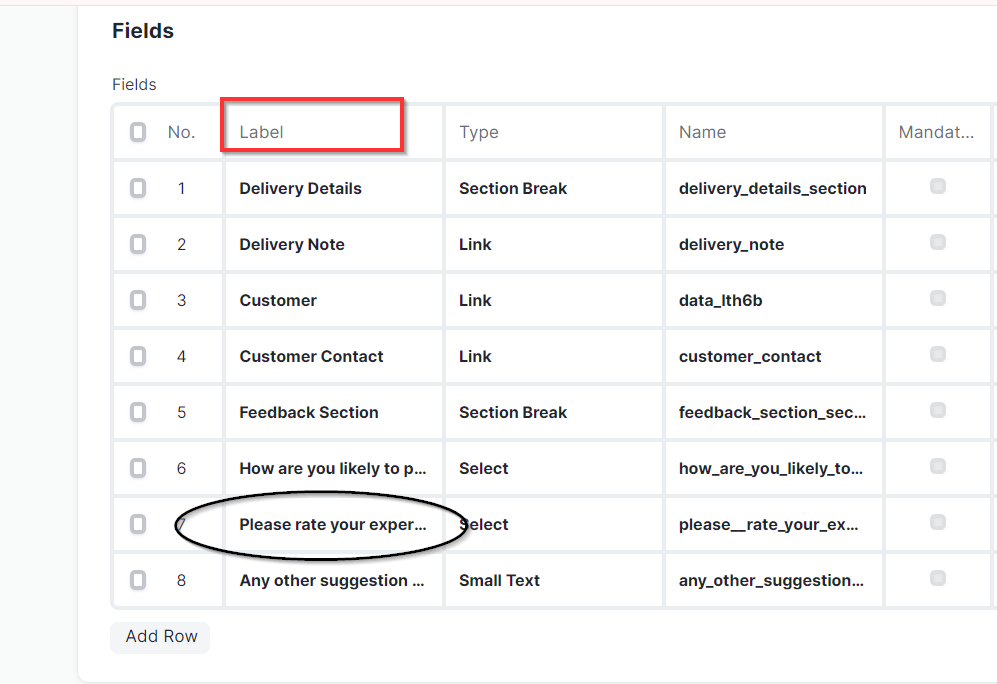Select row 1 Delivery Details checkbox

pos(138,188)
